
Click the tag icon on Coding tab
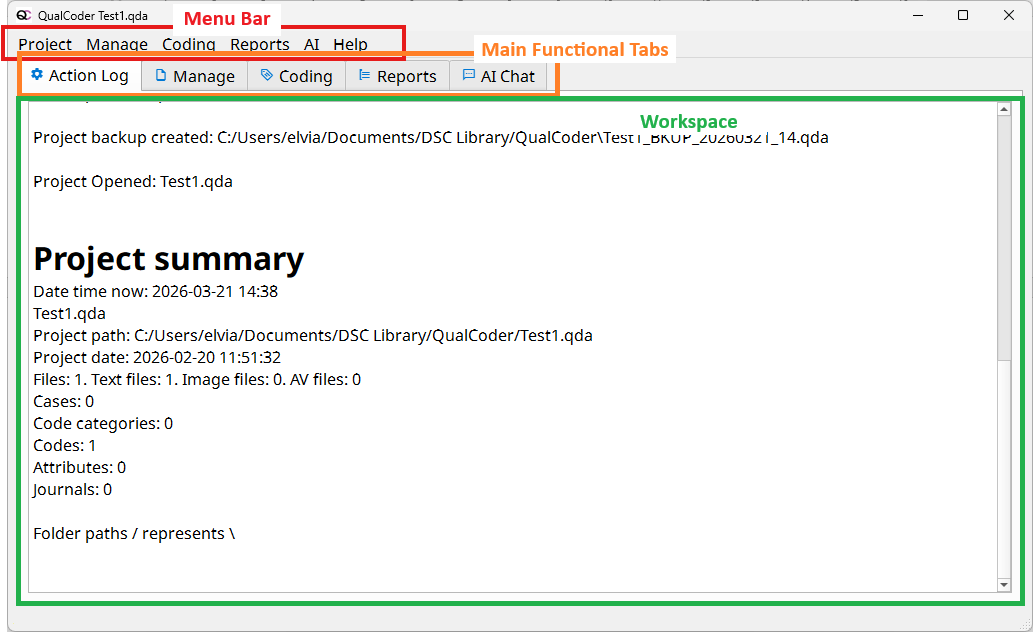pyautogui.click(x=267, y=76)
